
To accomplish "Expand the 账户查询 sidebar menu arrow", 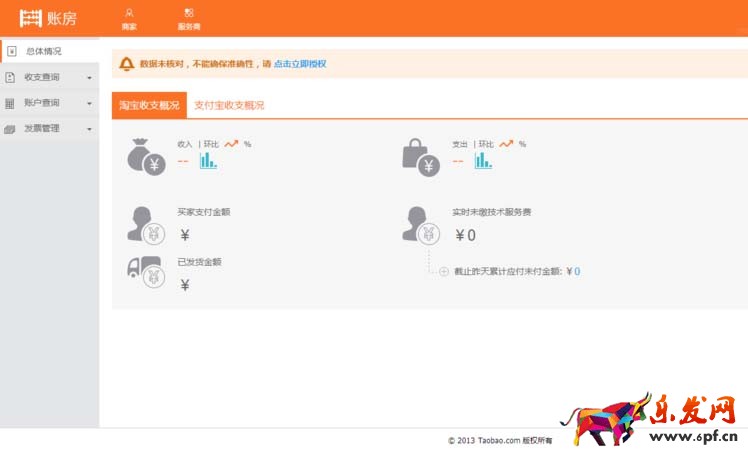I will click(x=89, y=104).
